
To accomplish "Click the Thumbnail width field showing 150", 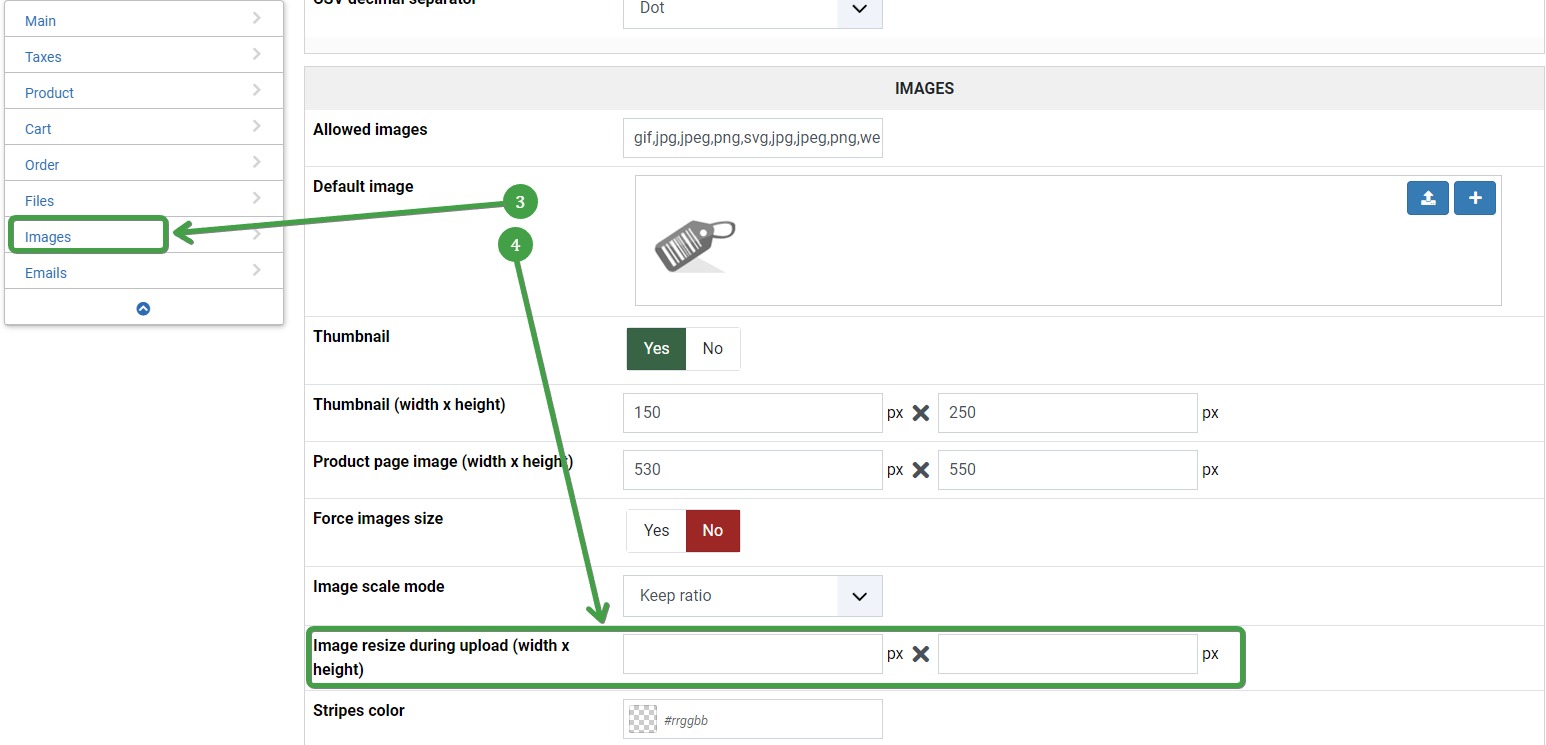I will (752, 413).
